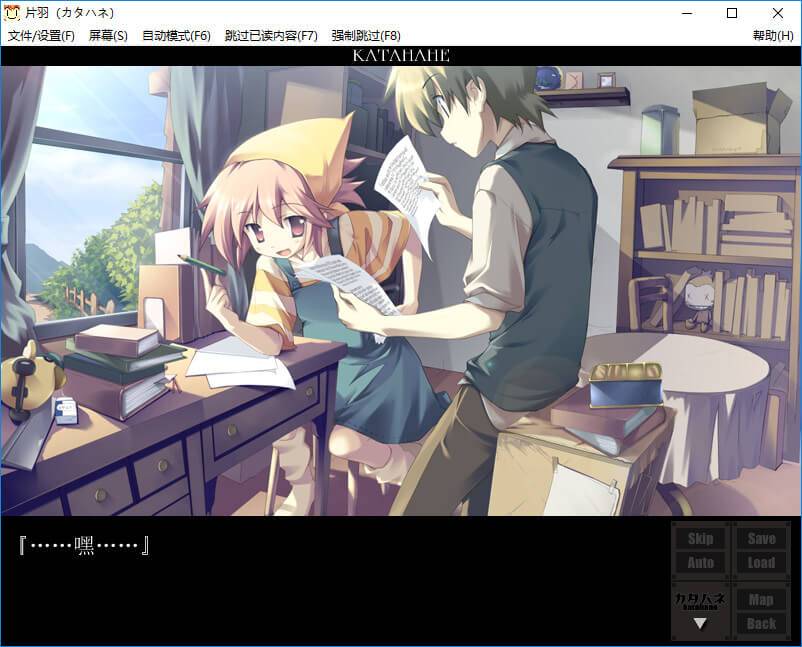Maximize the game window
The width and height of the screenshot is (802, 647).
(x=731, y=13)
